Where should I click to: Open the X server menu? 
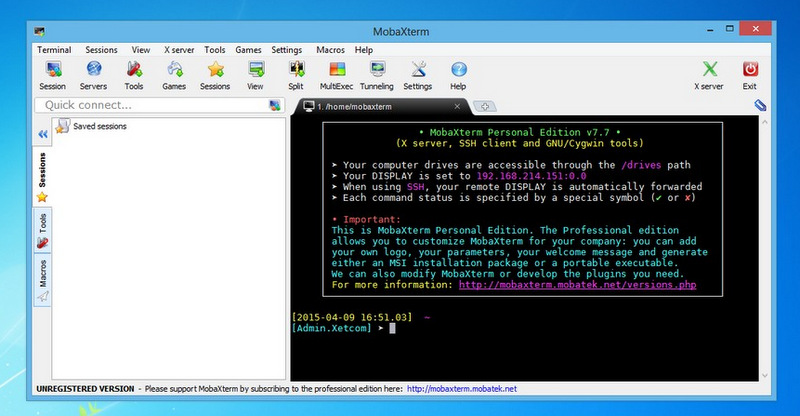pyautogui.click(x=179, y=50)
